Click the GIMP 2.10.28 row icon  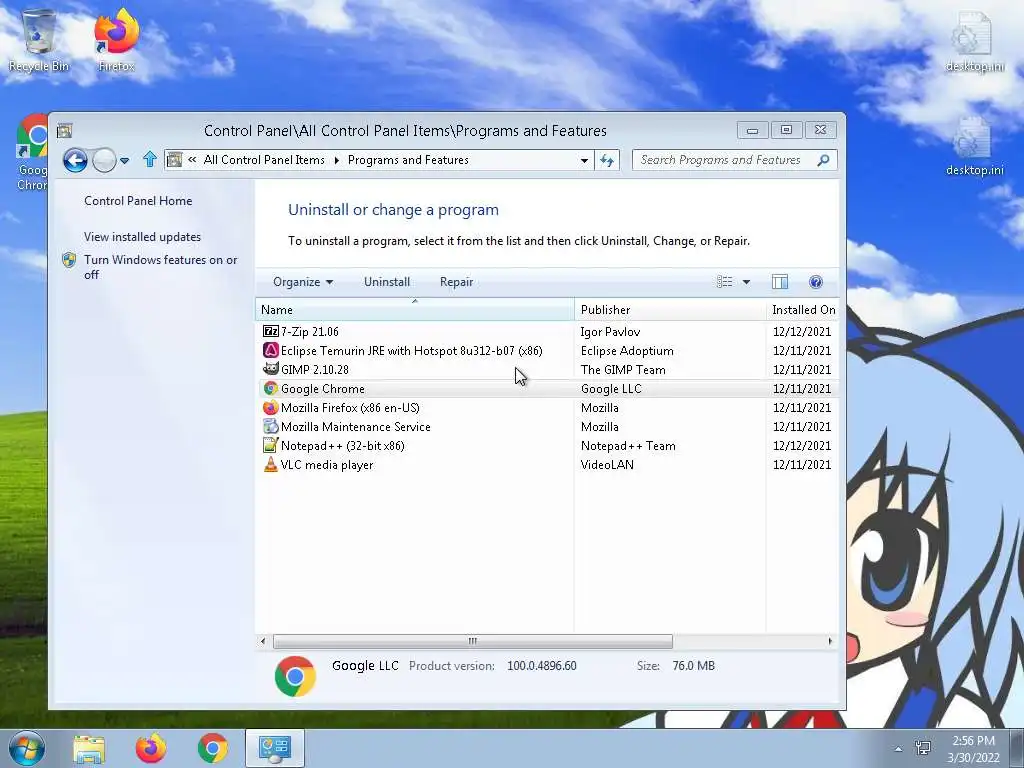pyautogui.click(x=270, y=369)
